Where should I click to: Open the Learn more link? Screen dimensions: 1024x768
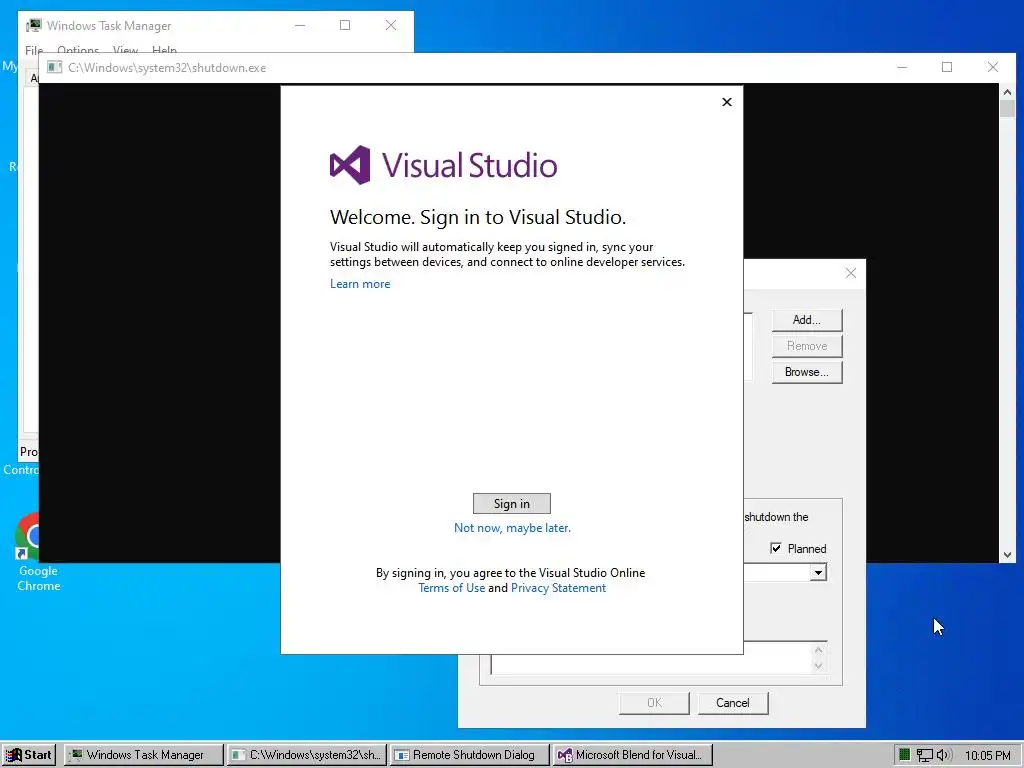(360, 284)
